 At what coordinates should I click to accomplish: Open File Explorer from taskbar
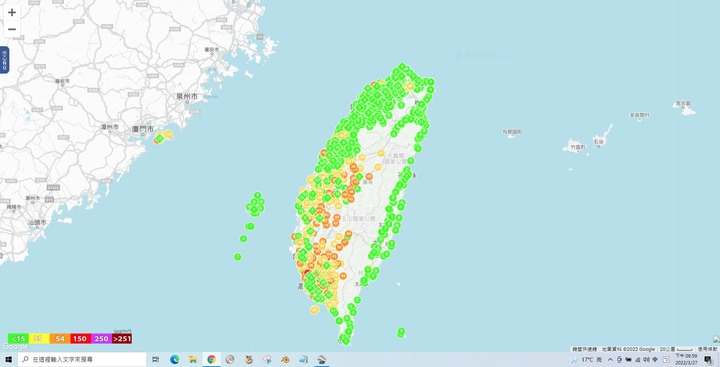(x=193, y=360)
